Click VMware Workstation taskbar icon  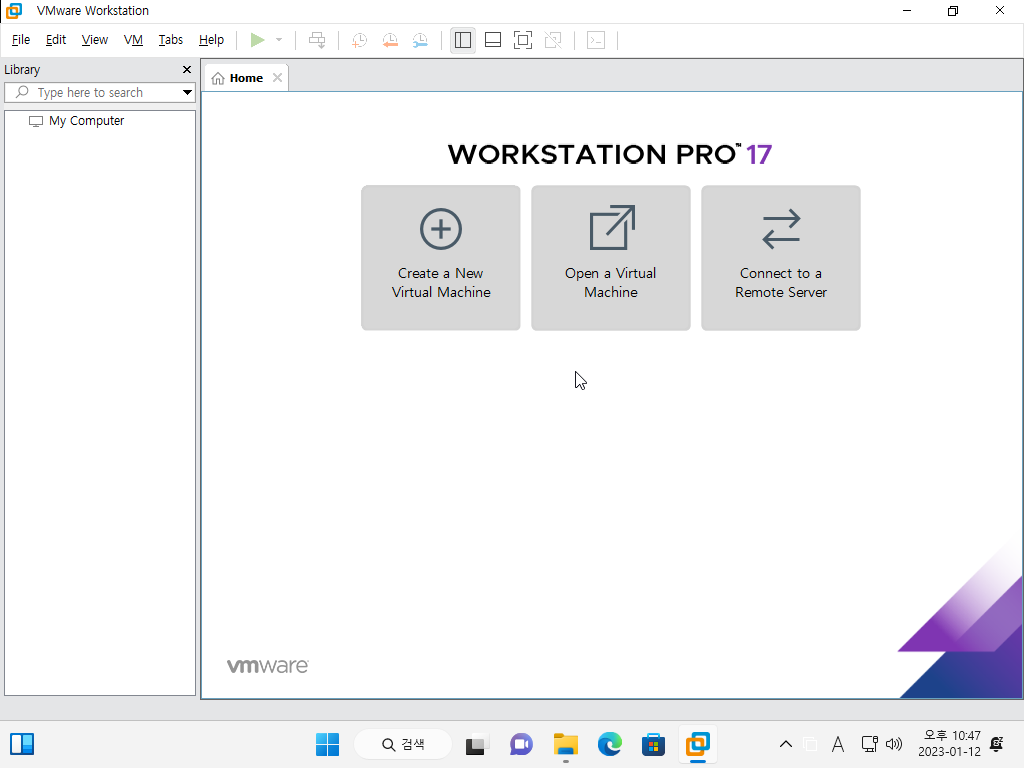697,744
